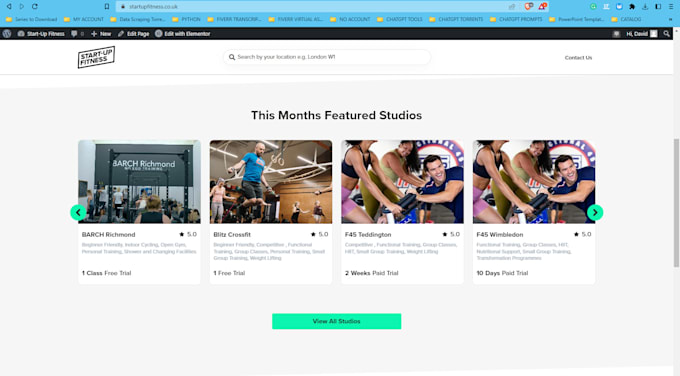Click 'Edit Page' in the admin bar
The image size is (680, 376).
pyautogui.click(x=134, y=33)
